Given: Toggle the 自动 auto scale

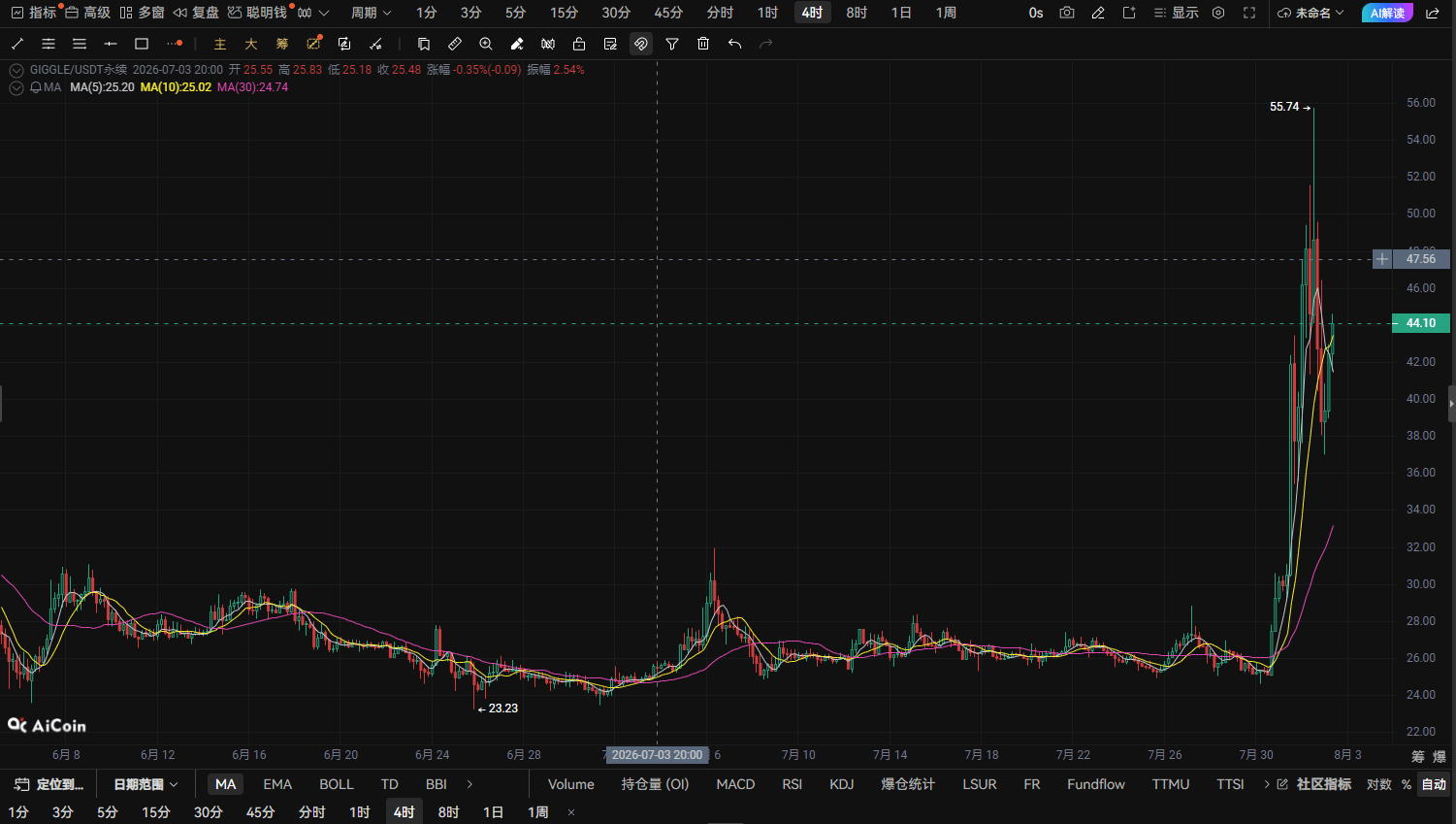Looking at the screenshot, I should 1434,784.
